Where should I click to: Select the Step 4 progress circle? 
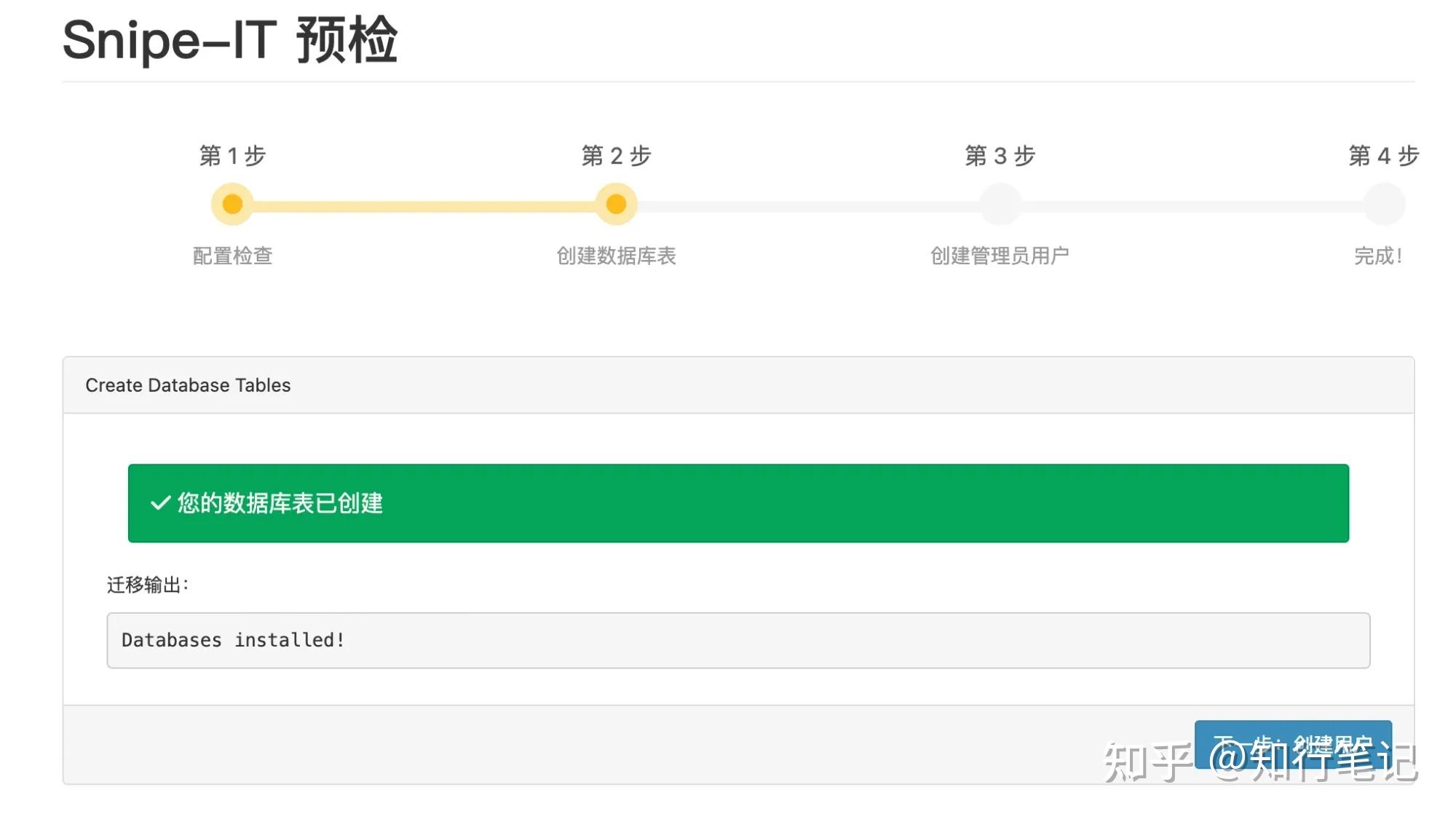[x=1384, y=205]
